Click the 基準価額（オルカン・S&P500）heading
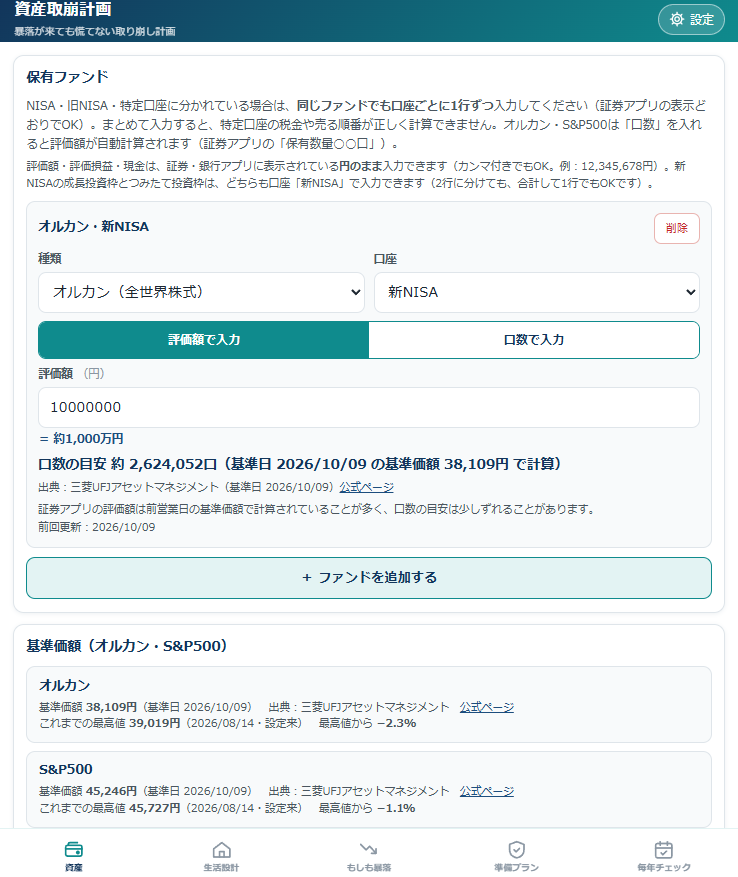Screen dimensions: 738x877 pos(127,646)
